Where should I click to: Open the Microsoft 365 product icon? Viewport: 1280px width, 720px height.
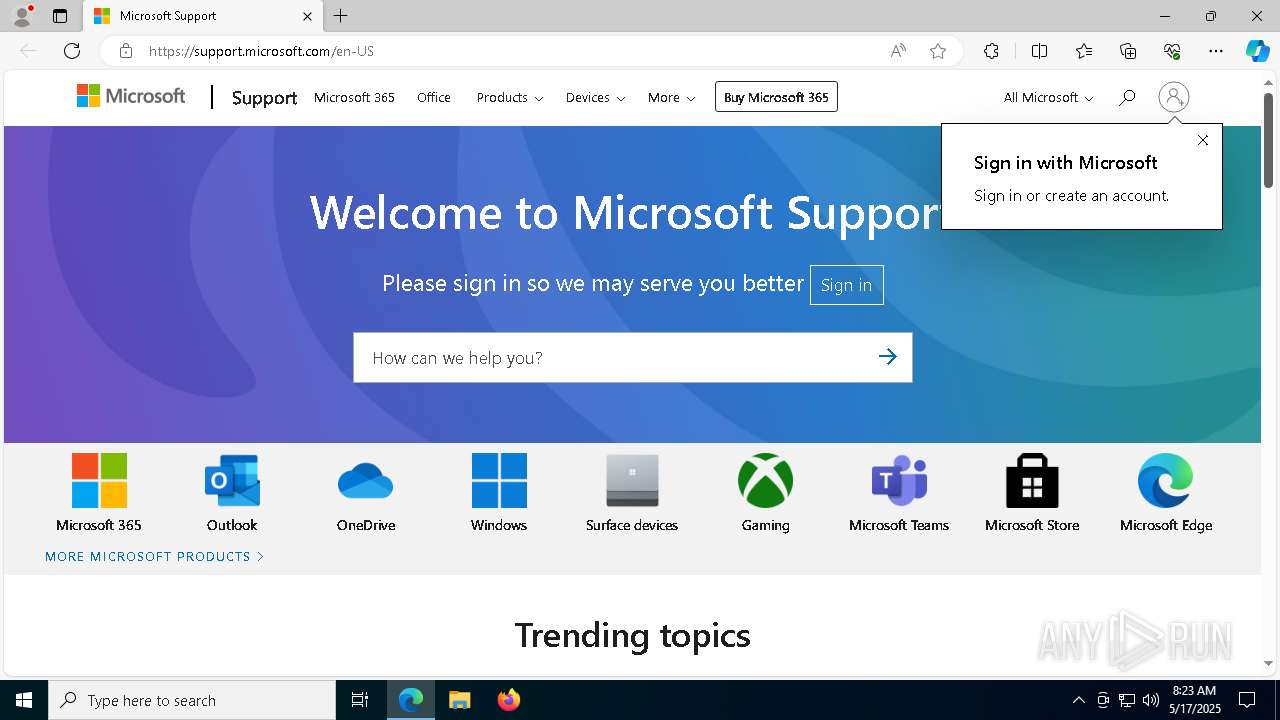[99, 481]
